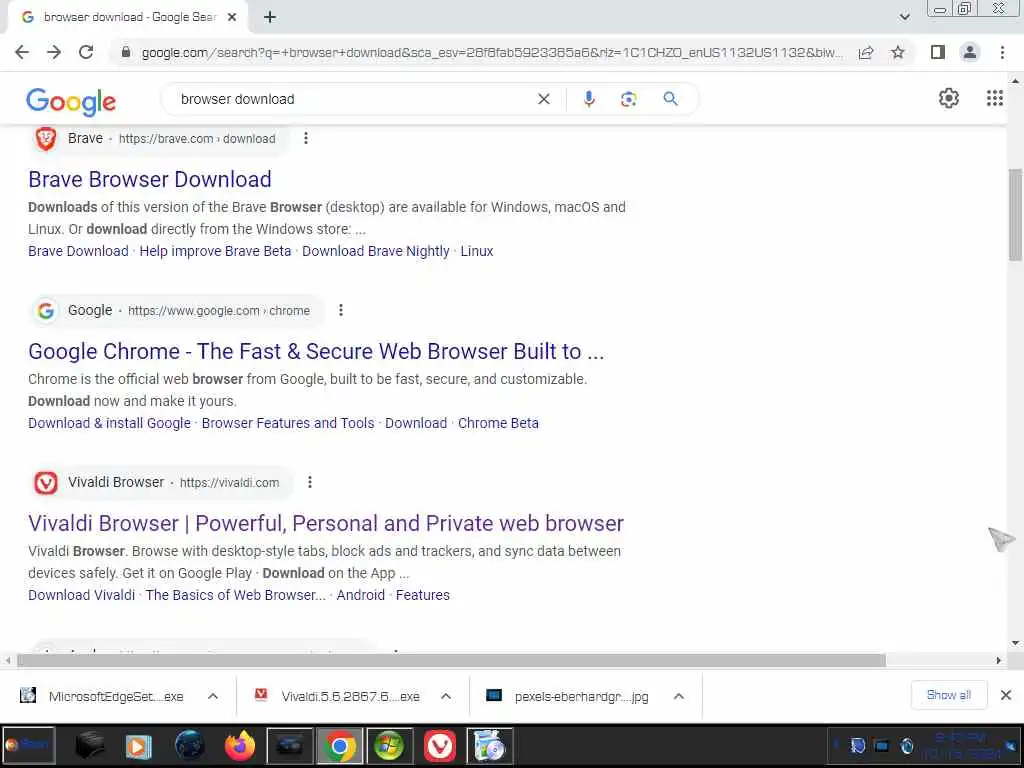
Task: Open the Chrome profile avatar menu
Action: 970,52
